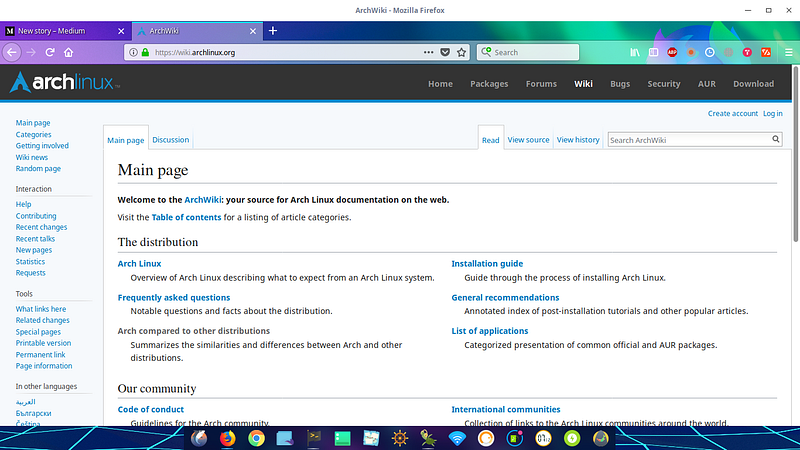Viewport: 800px width, 450px height.
Task: Click the Read tab
Action: click(x=491, y=140)
